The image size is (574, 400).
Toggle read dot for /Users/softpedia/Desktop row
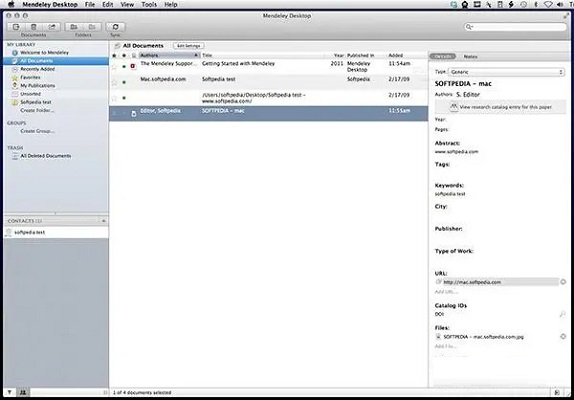(124, 98)
